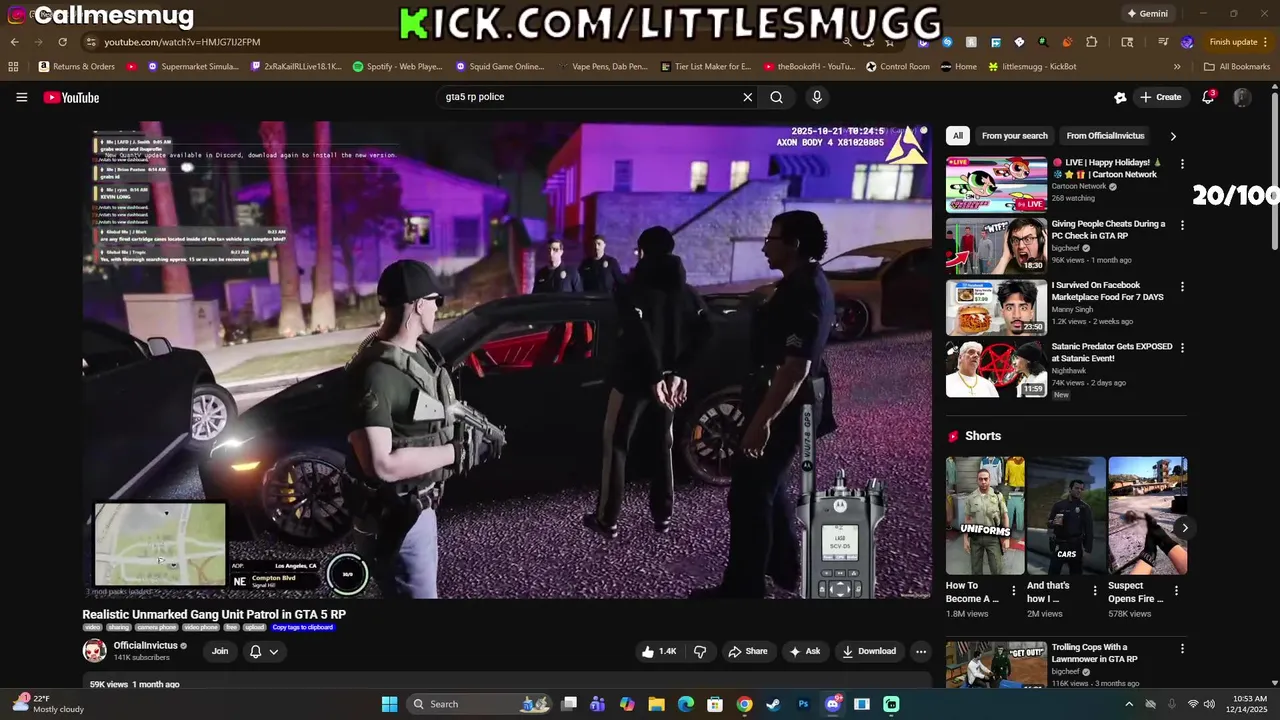
Task: Show next Shorts with arrow
Action: (1185, 527)
